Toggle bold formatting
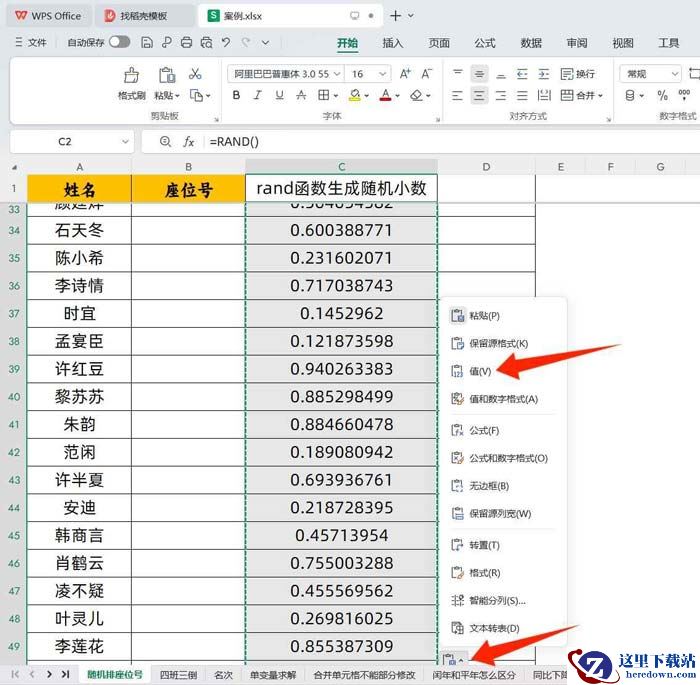The image size is (700, 685). pyautogui.click(x=237, y=96)
